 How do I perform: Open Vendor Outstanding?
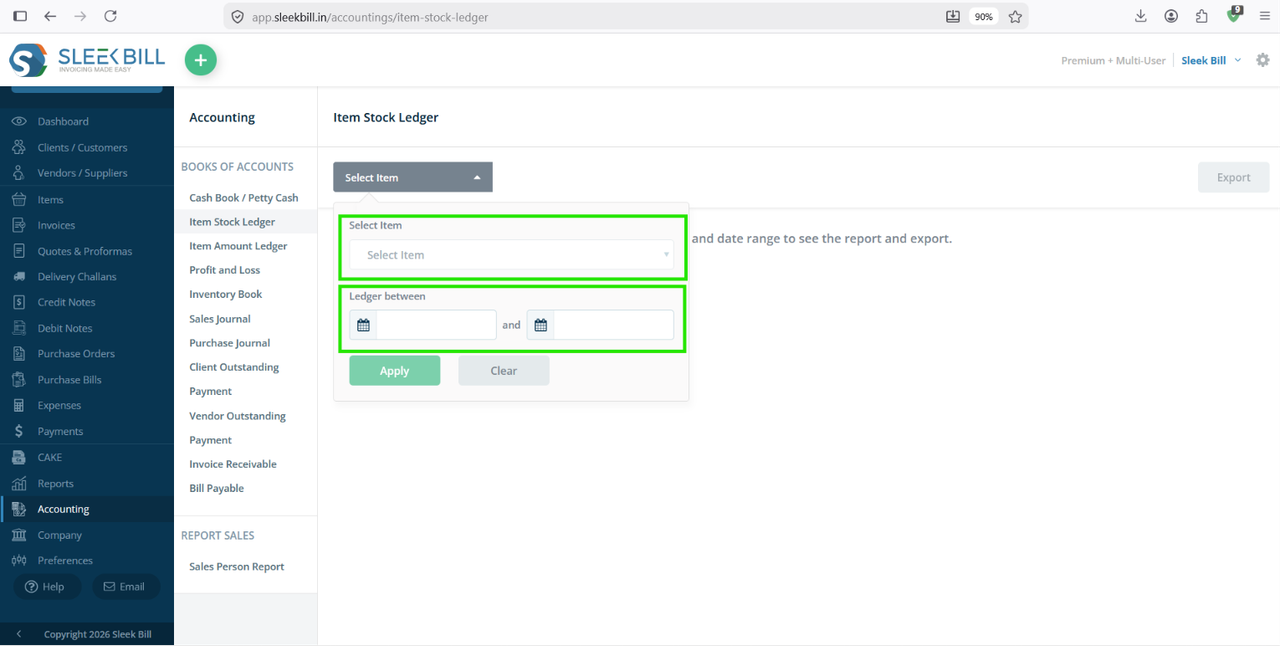click(x=238, y=416)
